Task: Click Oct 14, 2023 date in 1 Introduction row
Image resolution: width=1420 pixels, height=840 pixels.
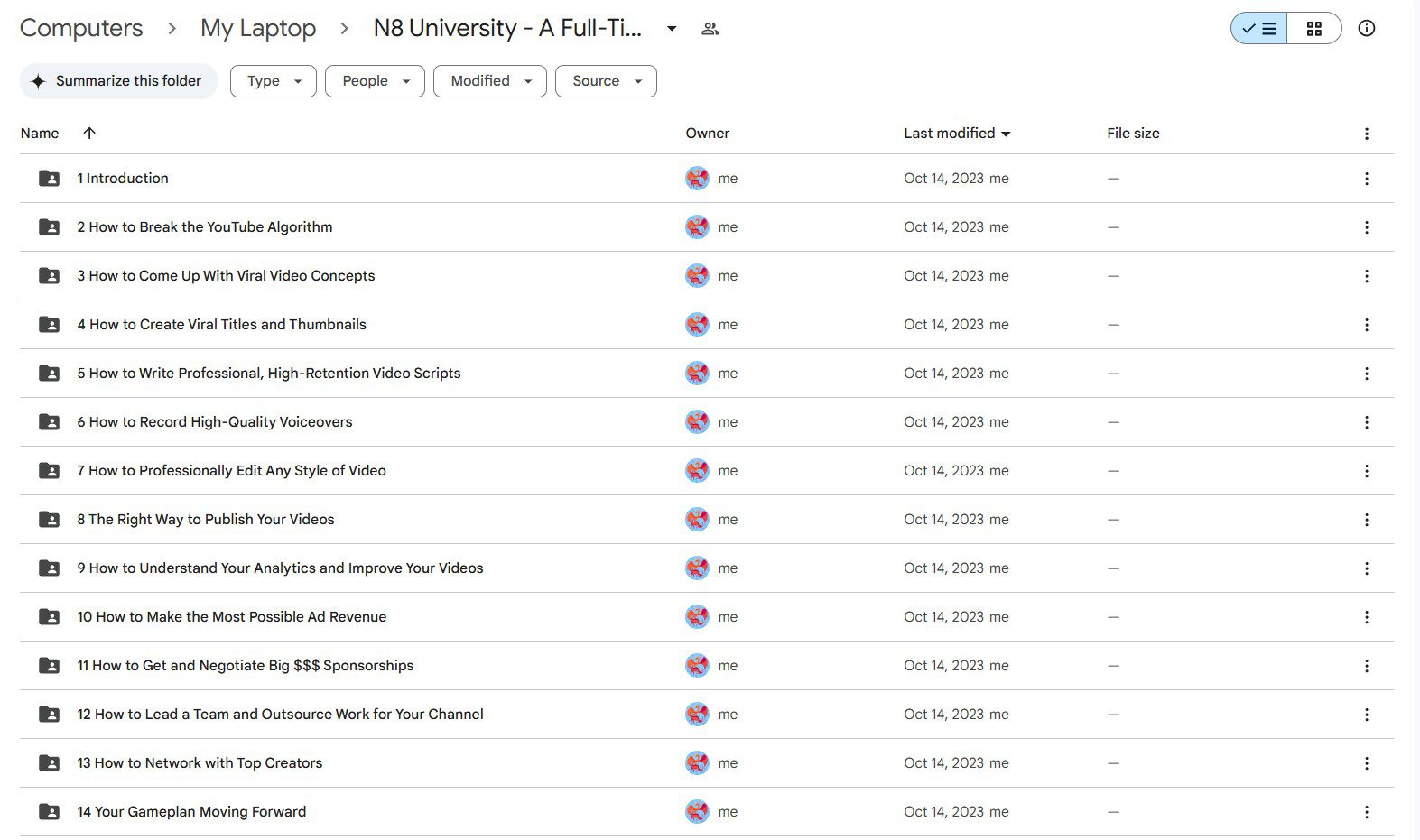Action: click(943, 179)
